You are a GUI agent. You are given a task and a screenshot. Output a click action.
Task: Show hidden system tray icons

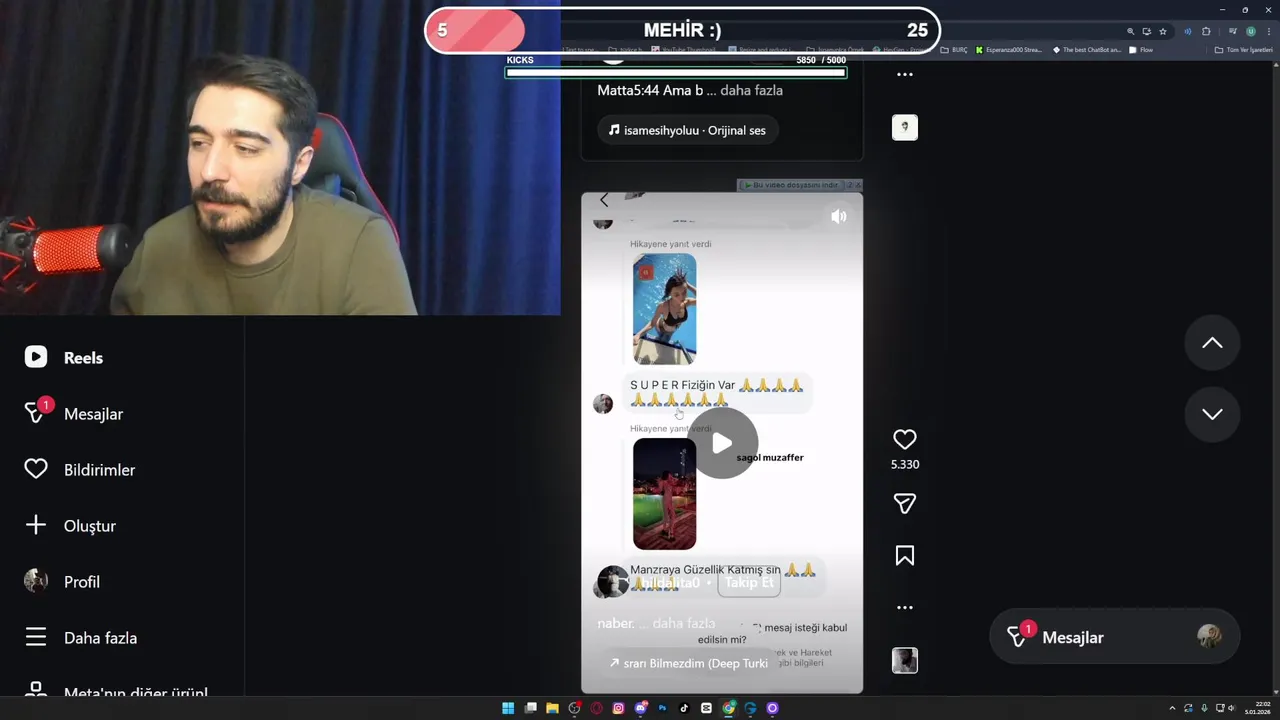[1172, 708]
